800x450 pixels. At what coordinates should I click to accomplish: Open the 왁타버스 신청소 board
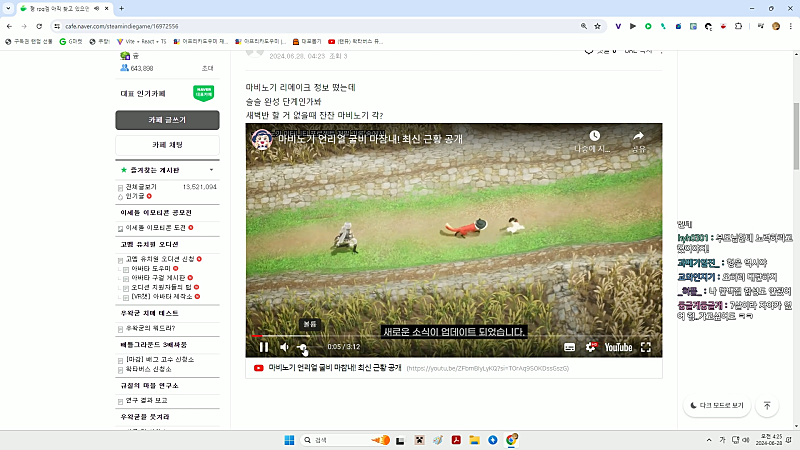148,369
